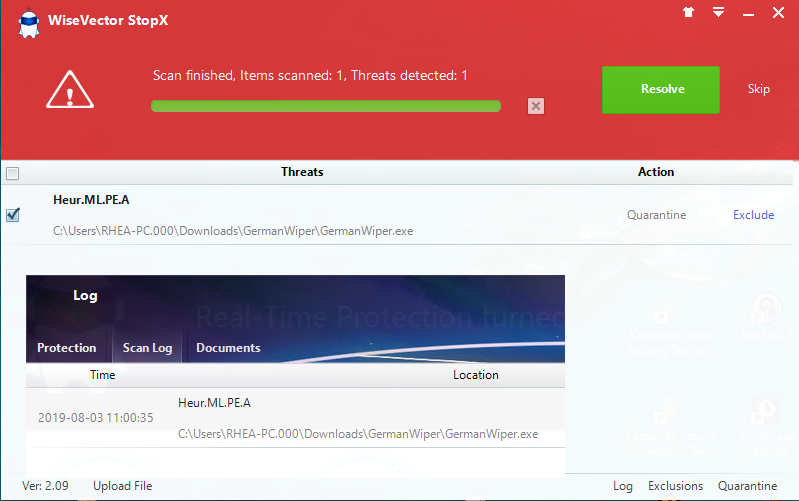
Task: Click the GermanWiper.exe path in log row
Action: (x=358, y=434)
